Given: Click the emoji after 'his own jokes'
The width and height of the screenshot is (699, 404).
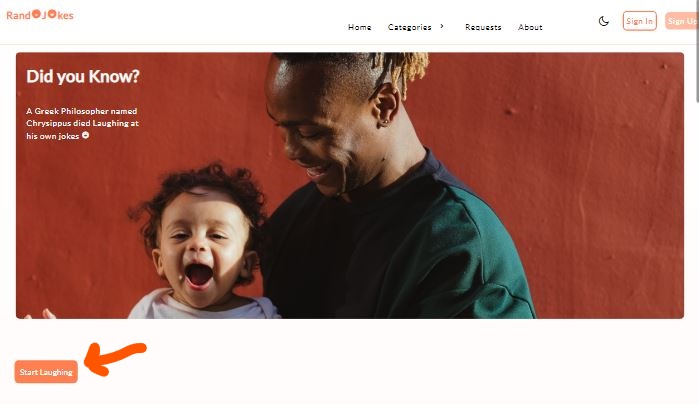Looking at the screenshot, I should 86,135.
